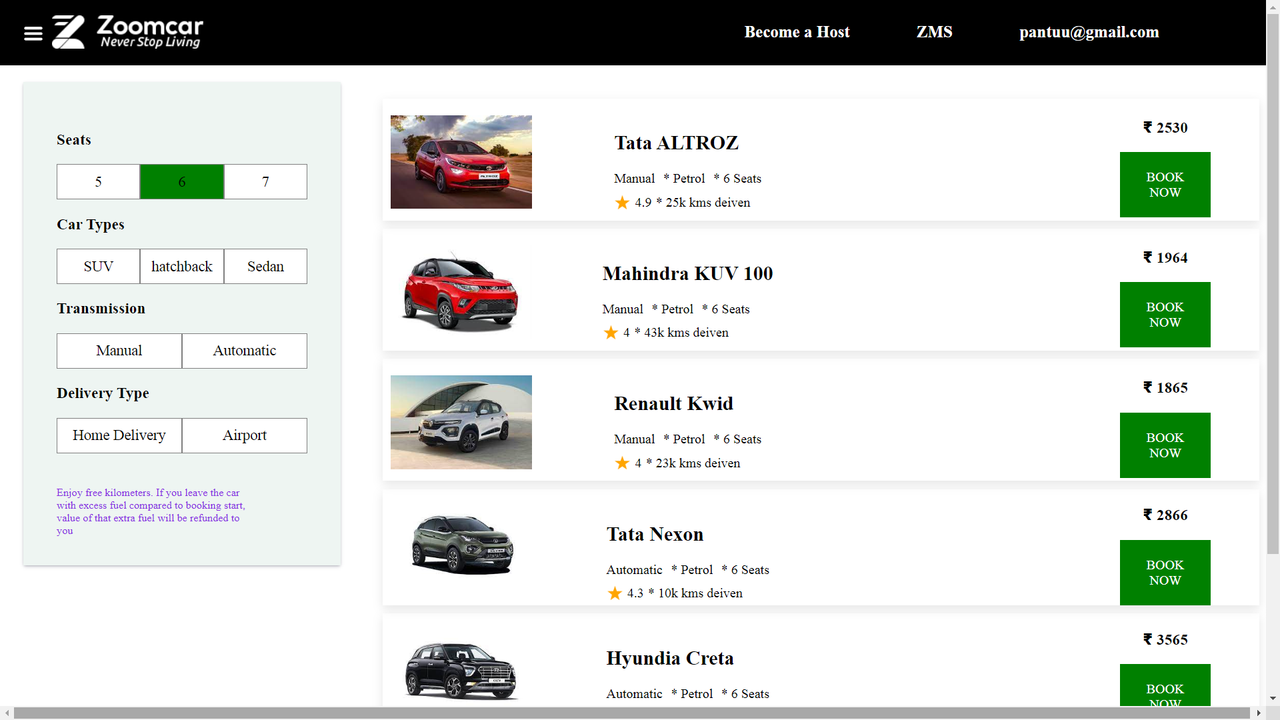Image resolution: width=1280 pixels, height=720 pixels.
Task: Click the '4.9 * 25k kms deiven' text
Action: [x=692, y=202]
